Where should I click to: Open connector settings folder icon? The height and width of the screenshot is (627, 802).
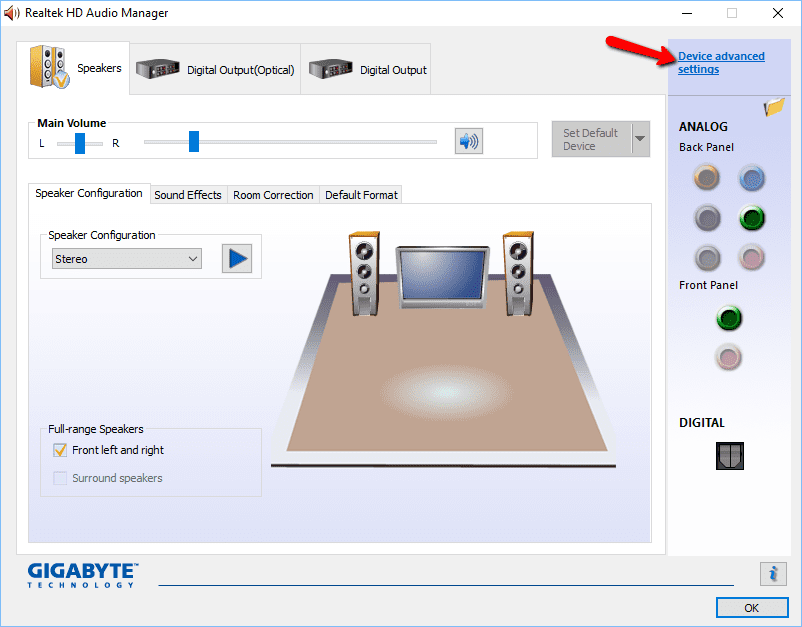coord(774,106)
